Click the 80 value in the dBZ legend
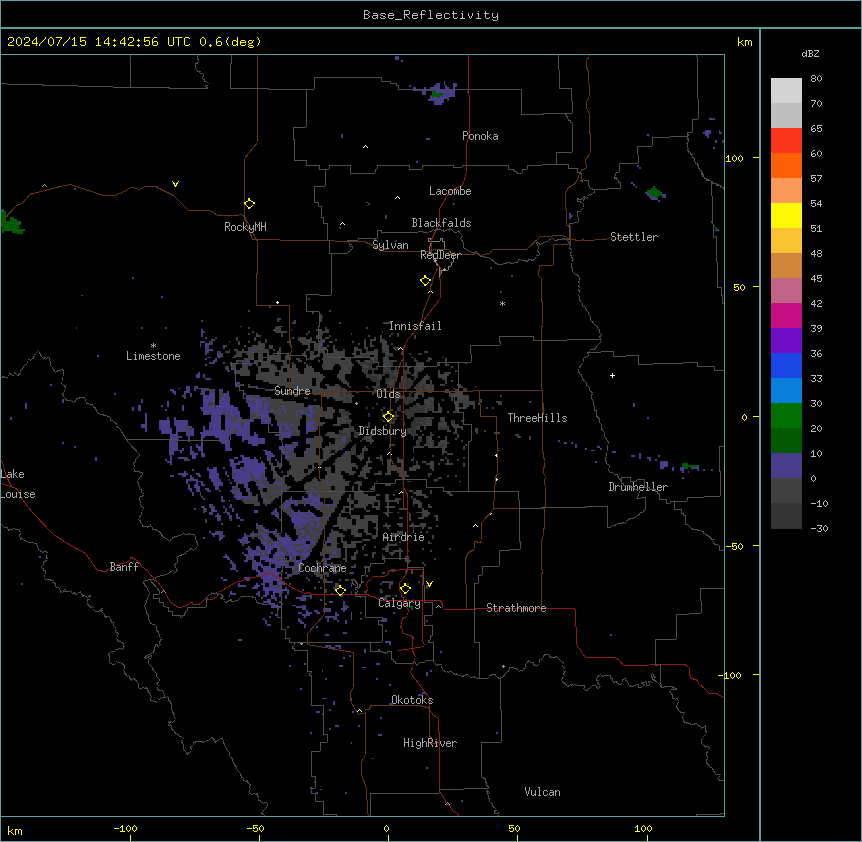The image size is (862, 842). 816,79
